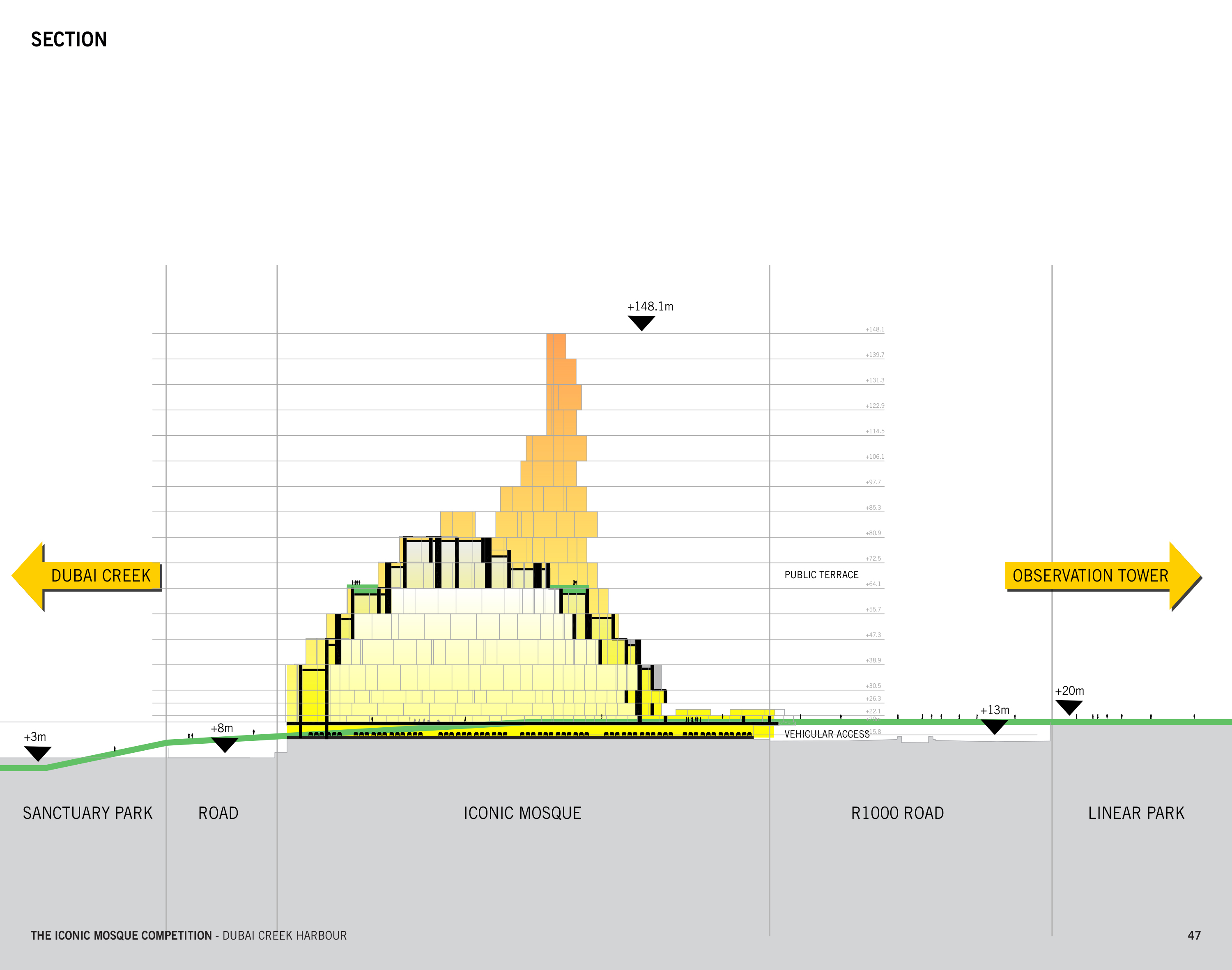The image size is (1232, 970).
Task: Select the ICONIC MOSQUE zone label
Action: (x=522, y=813)
